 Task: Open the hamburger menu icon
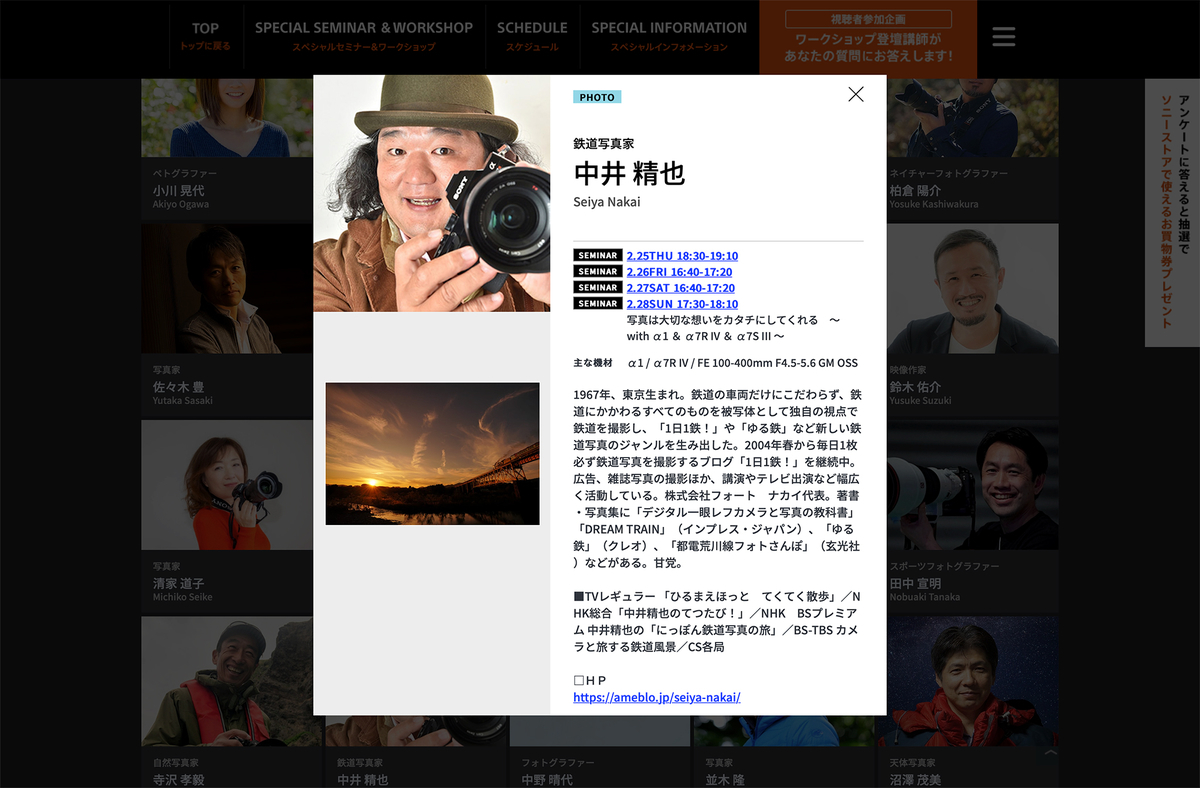pos(1003,37)
